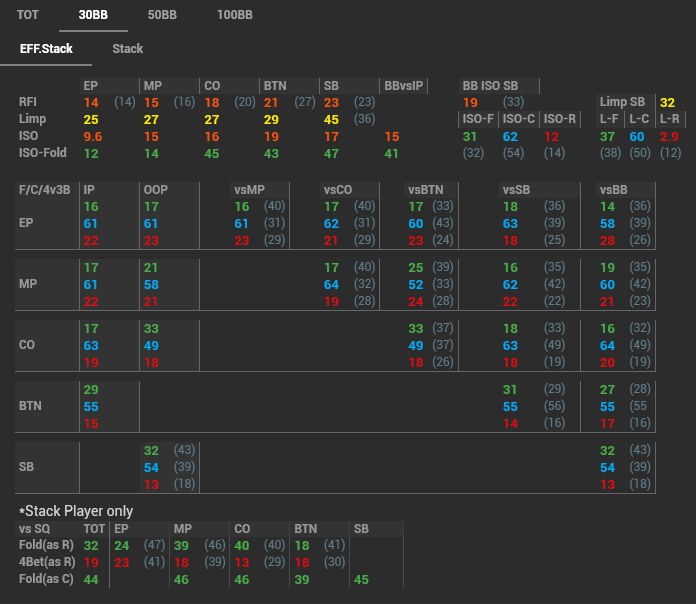The width and height of the screenshot is (696, 604).
Task: Click the ISO-Fold row label
Action: click(x=40, y=153)
